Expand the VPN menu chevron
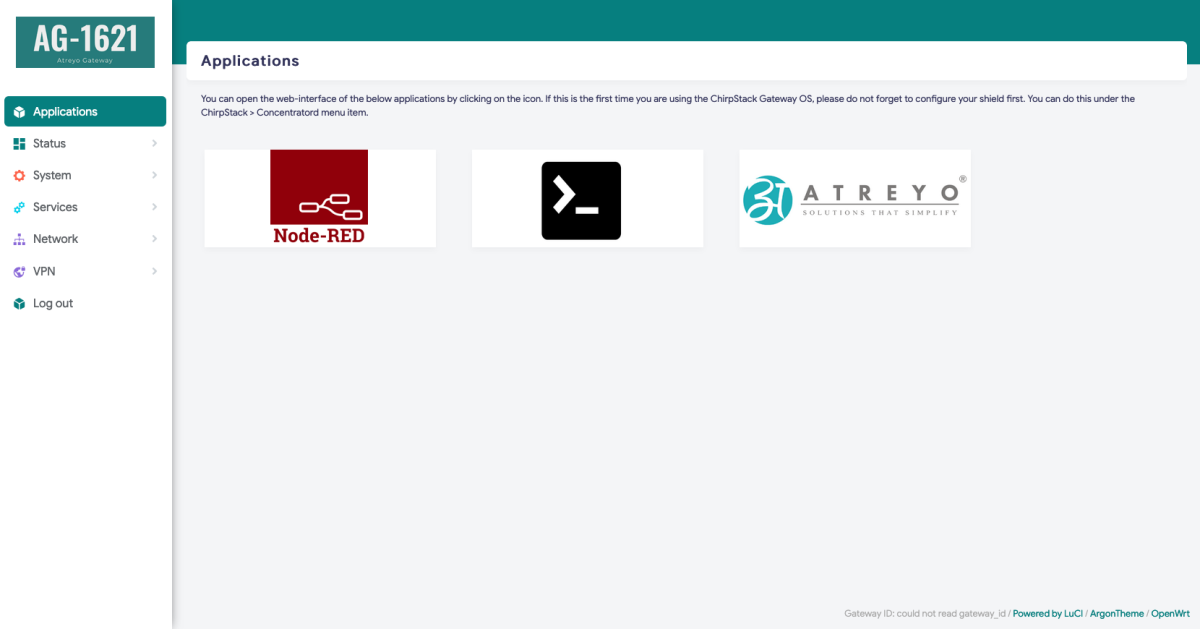Screen dimensions: 1200x629 (x=154, y=272)
